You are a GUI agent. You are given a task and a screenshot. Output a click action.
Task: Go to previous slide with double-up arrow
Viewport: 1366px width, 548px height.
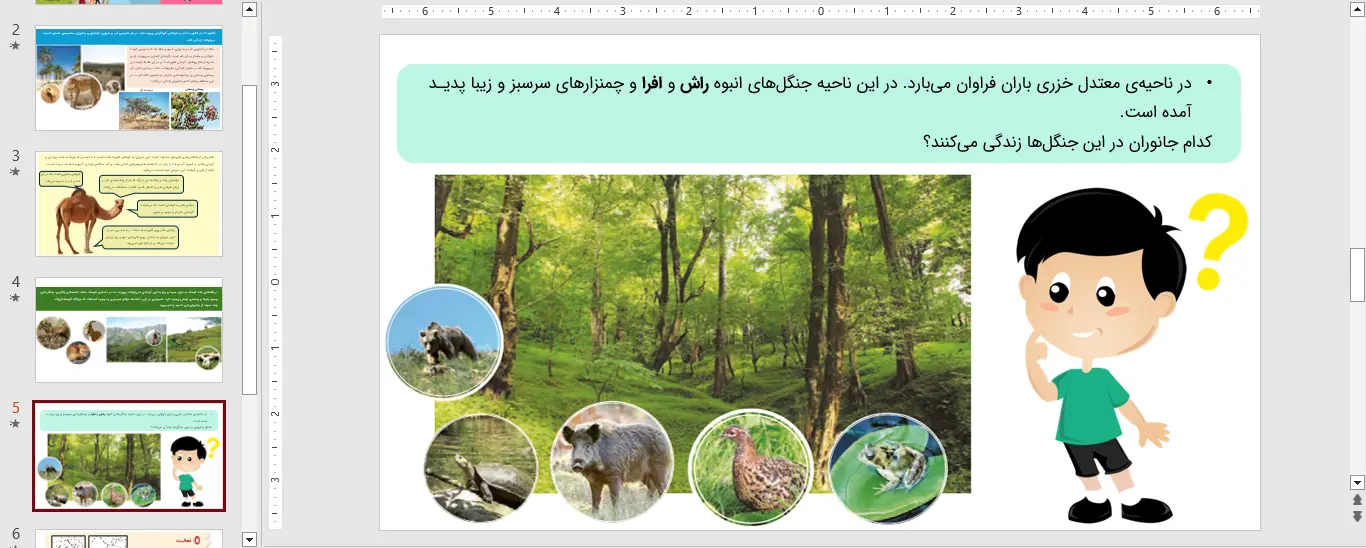(x=1357, y=499)
